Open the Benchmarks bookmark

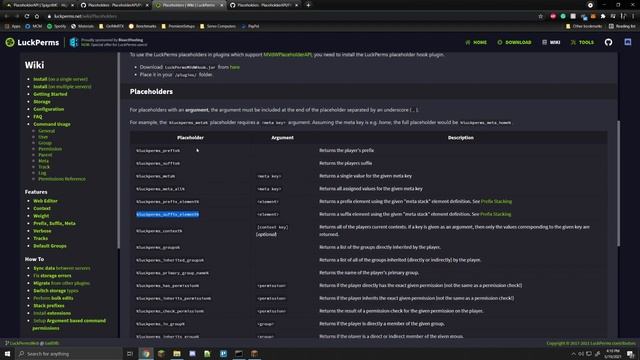tap(142, 26)
